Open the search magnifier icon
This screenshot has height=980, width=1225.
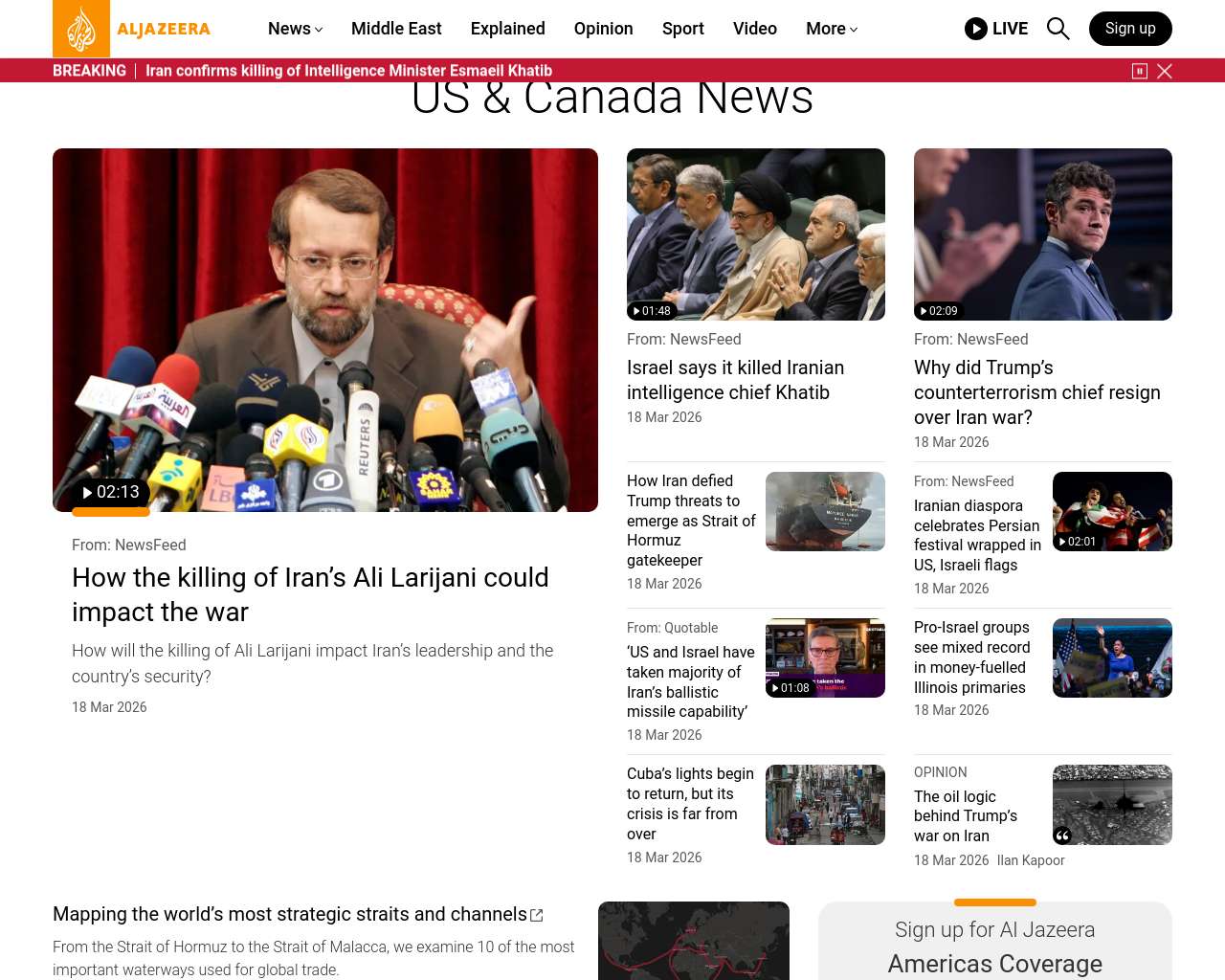pyautogui.click(x=1058, y=29)
